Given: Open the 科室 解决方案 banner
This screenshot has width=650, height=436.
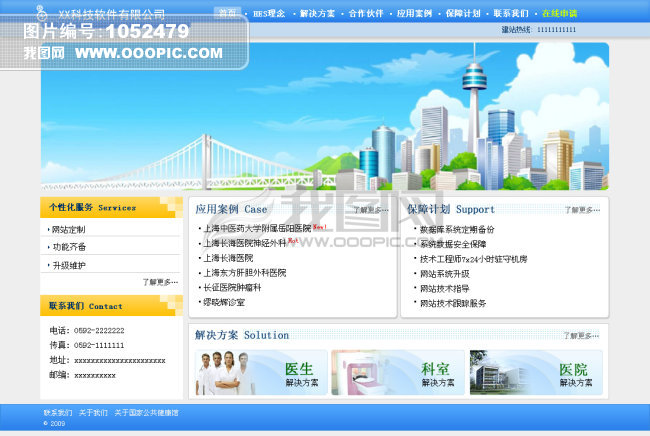Looking at the screenshot, I should point(398,372).
